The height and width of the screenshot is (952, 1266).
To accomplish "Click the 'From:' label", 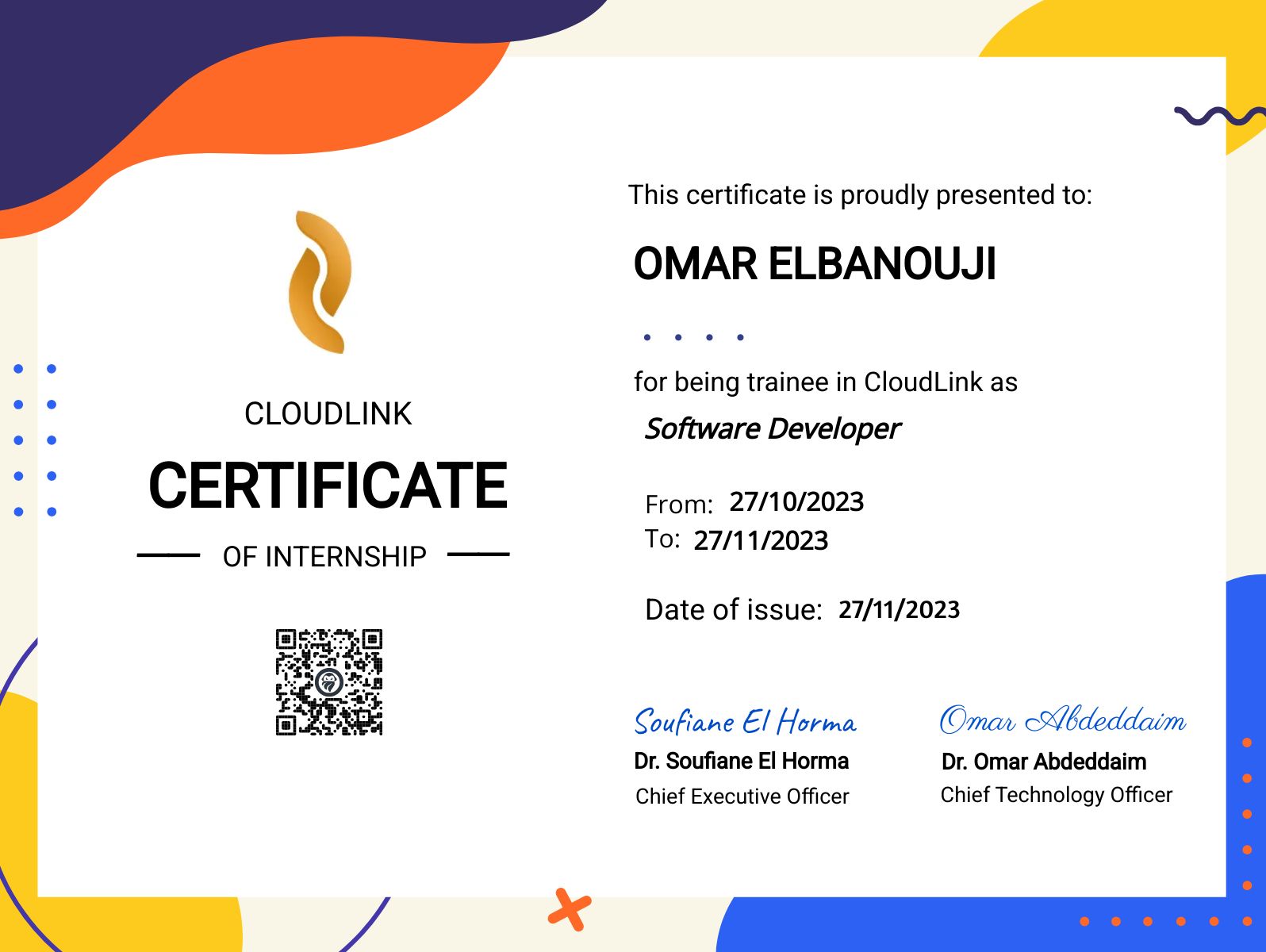I will click(679, 505).
